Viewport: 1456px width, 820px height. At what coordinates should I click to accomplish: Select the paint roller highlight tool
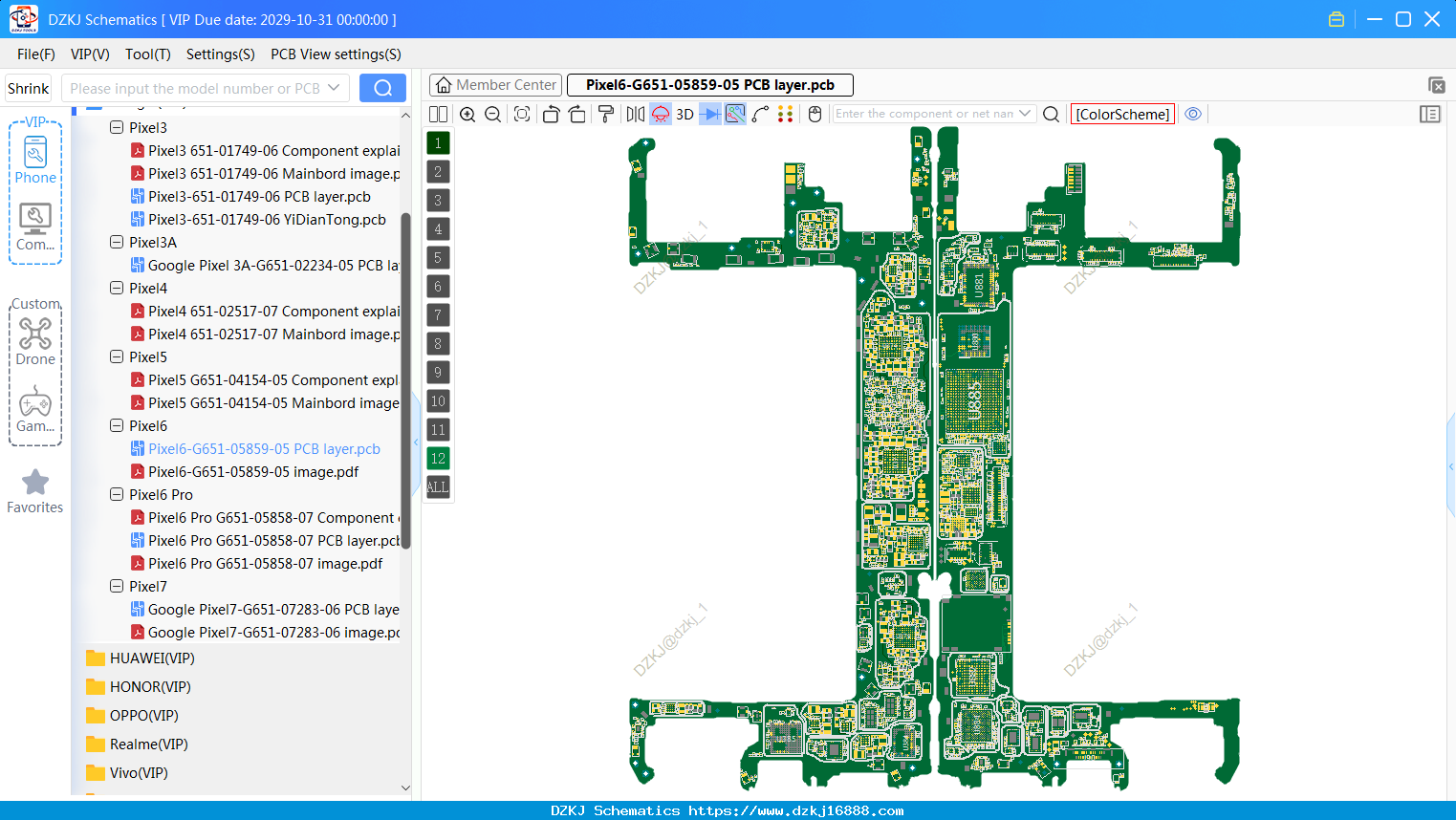tap(606, 114)
